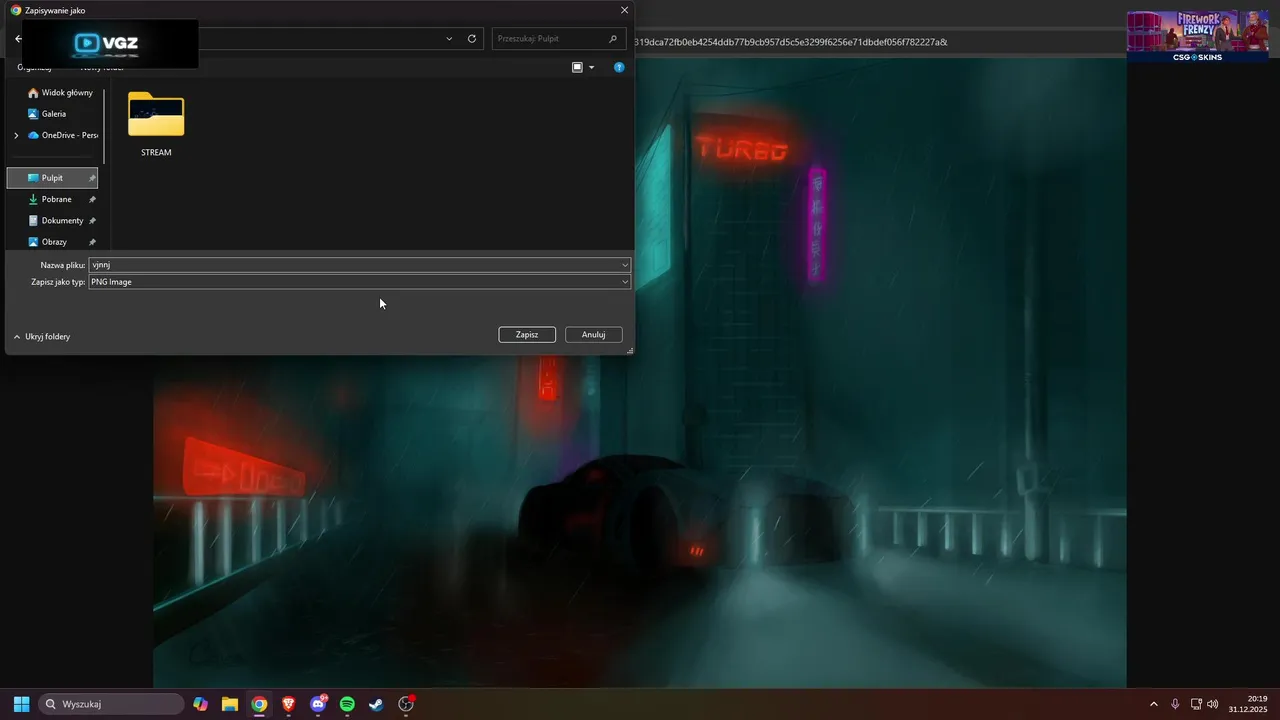Open the CSG Skins Firework Frenzy banner
This screenshot has width=1280, height=720.
click(x=1197, y=36)
